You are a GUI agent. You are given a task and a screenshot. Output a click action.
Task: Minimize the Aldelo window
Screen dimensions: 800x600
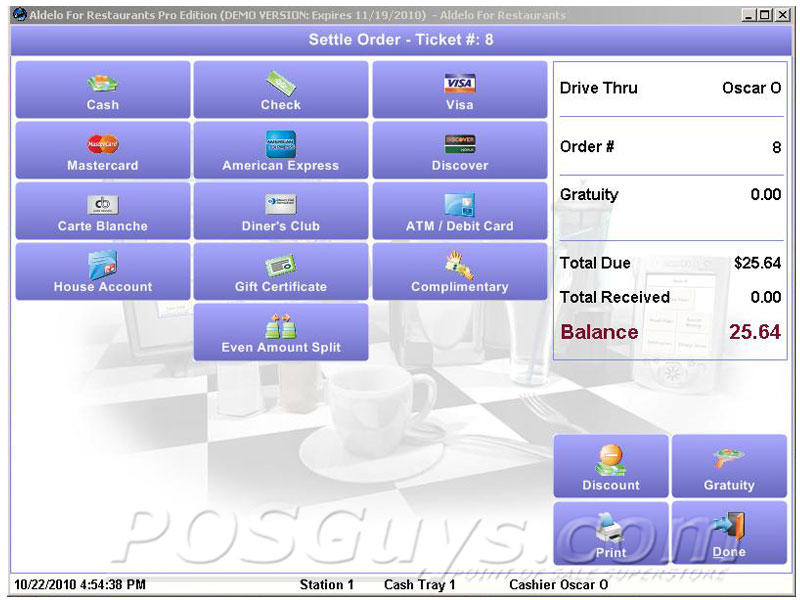[x=748, y=15]
